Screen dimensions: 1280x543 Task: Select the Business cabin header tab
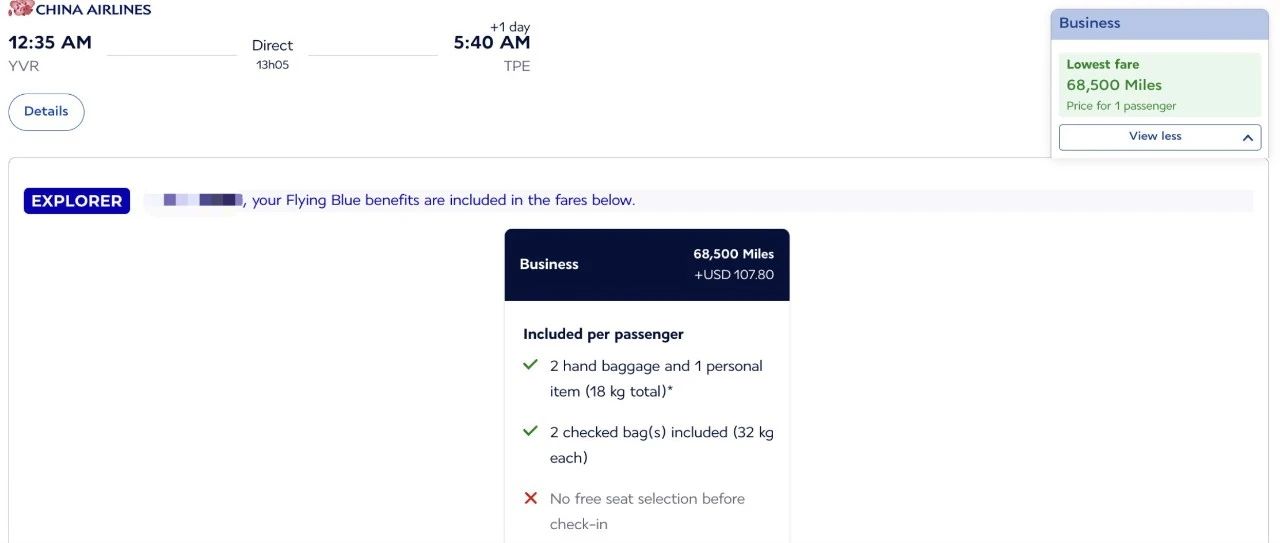pyautogui.click(x=1159, y=24)
